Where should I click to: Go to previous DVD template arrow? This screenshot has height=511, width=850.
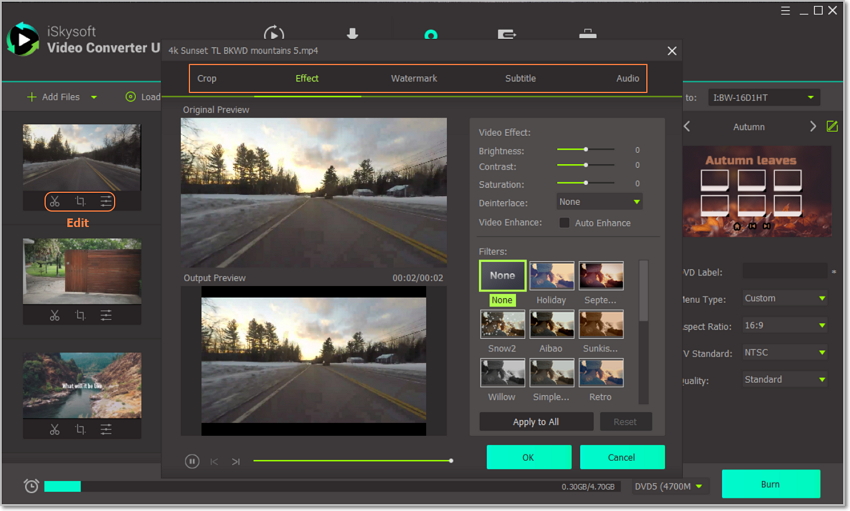(x=687, y=127)
